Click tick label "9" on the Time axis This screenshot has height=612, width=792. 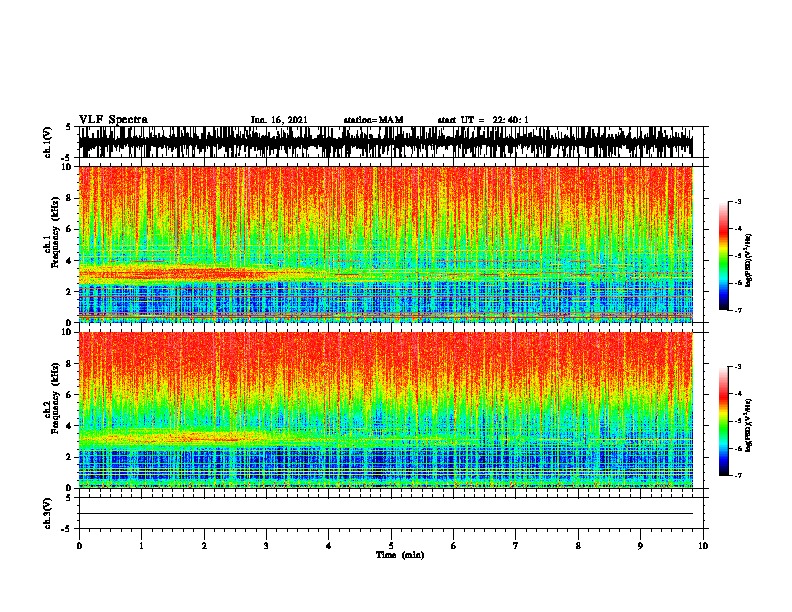click(x=640, y=546)
